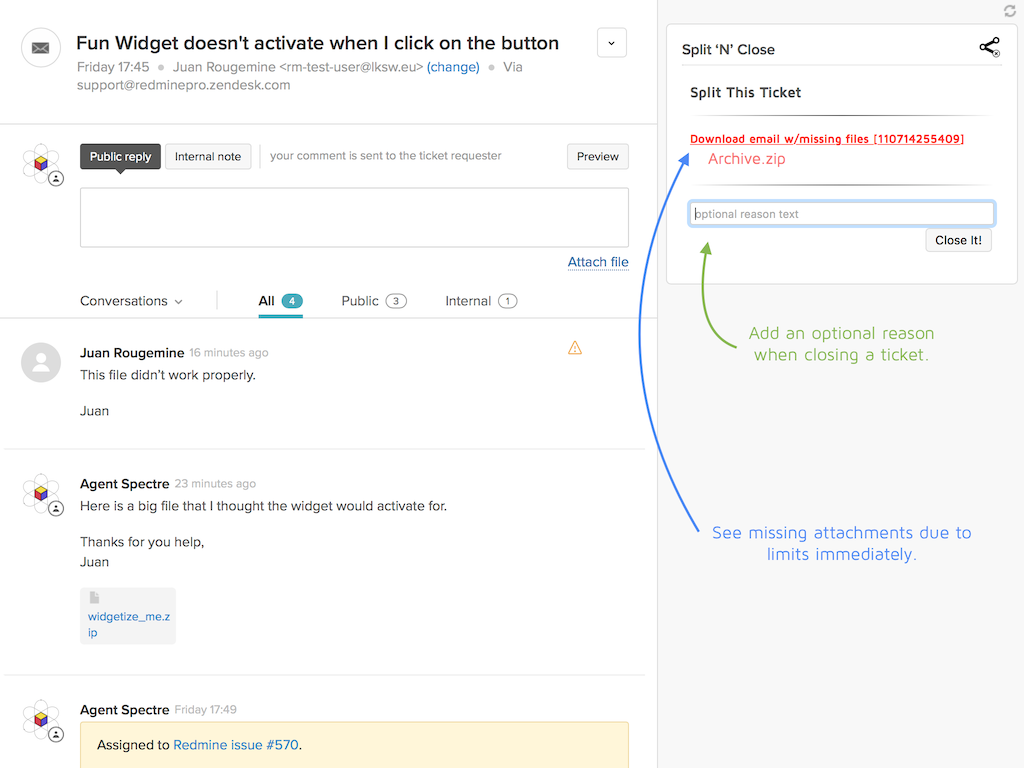Switch to Internal note mode

point(208,157)
